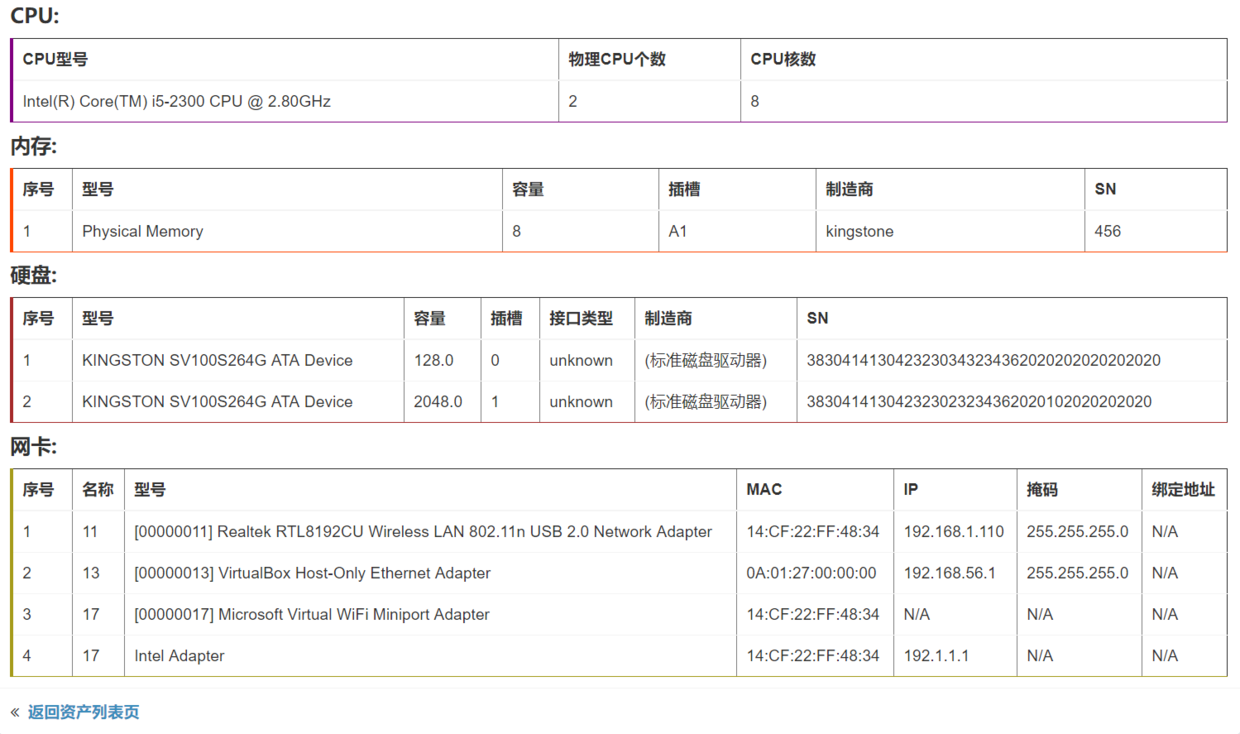Select the Physical Memory model cell

[142, 231]
